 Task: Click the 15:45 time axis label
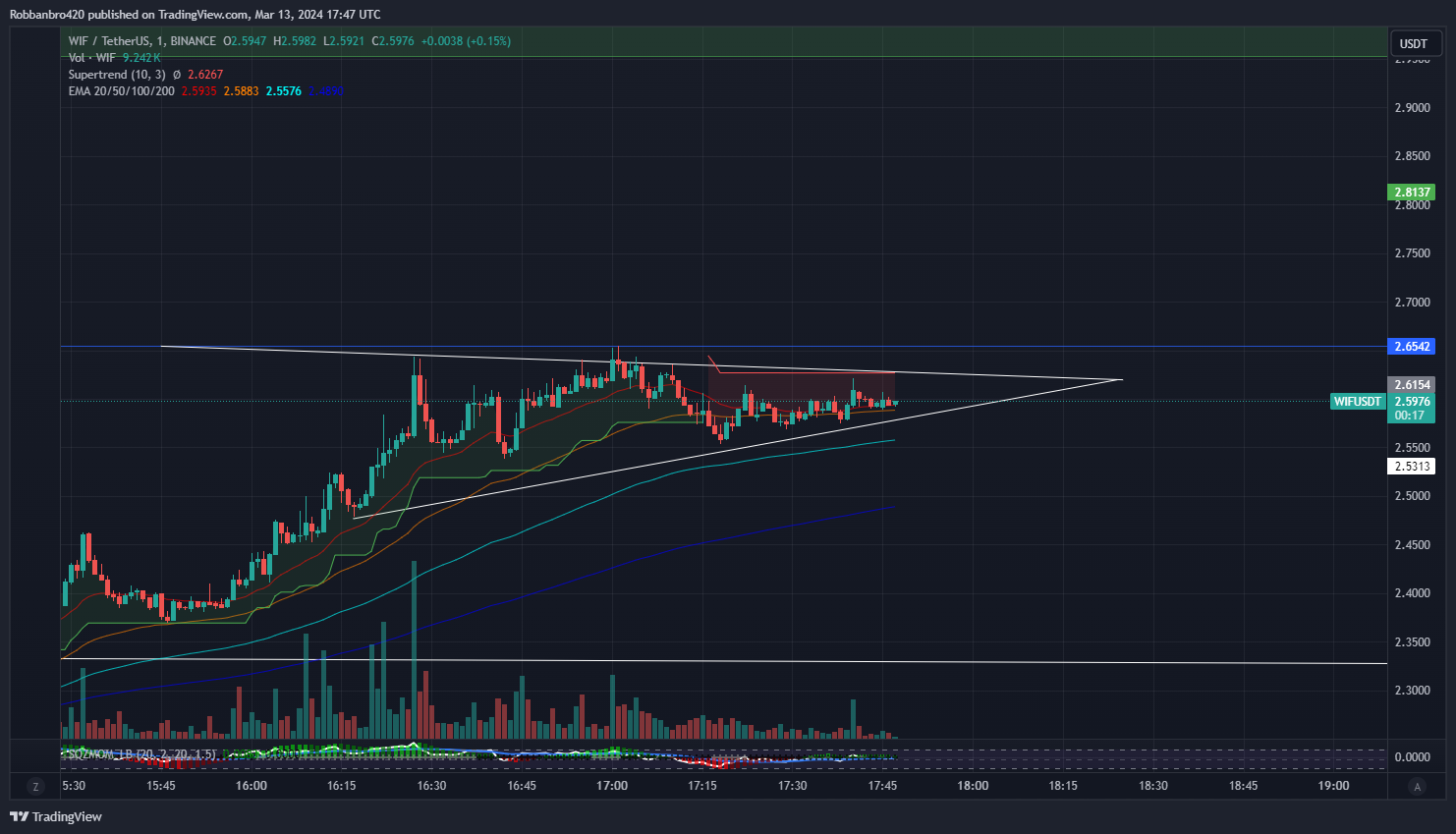click(161, 786)
